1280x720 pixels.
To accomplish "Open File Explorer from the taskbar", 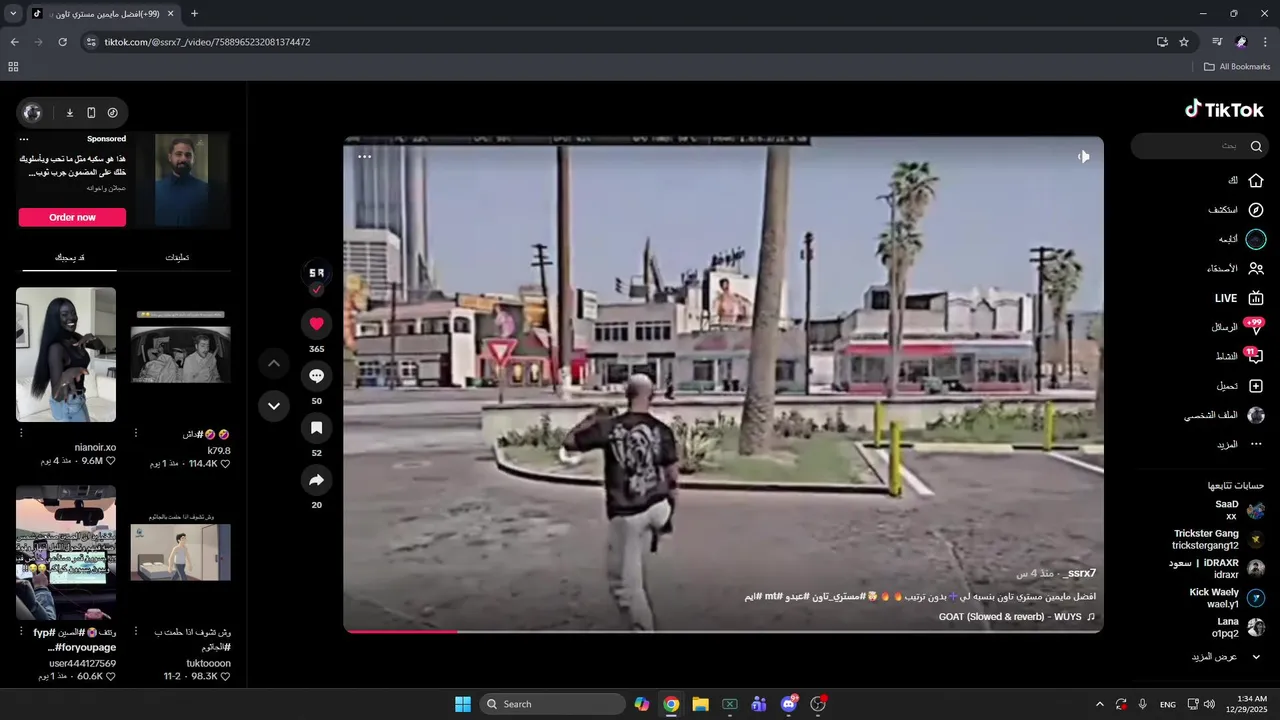I will coord(700,704).
